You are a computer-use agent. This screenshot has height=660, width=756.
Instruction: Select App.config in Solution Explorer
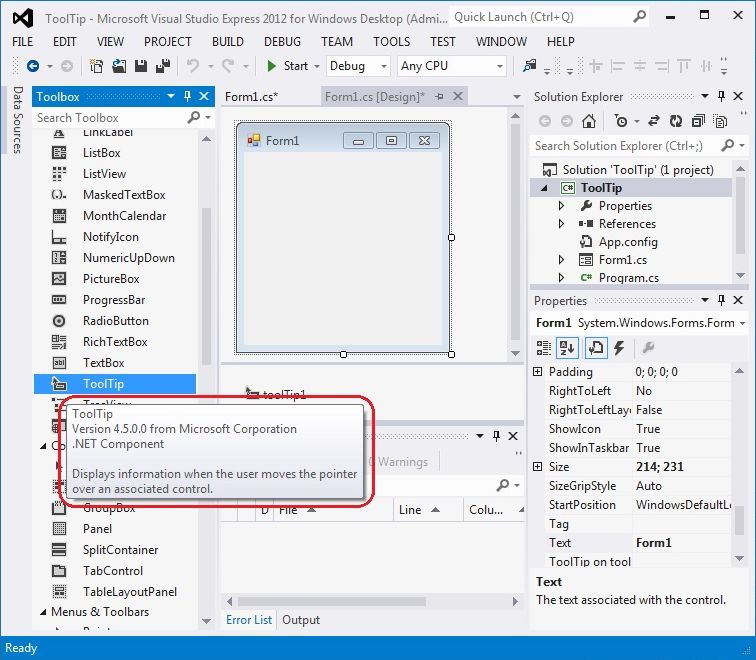627,242
